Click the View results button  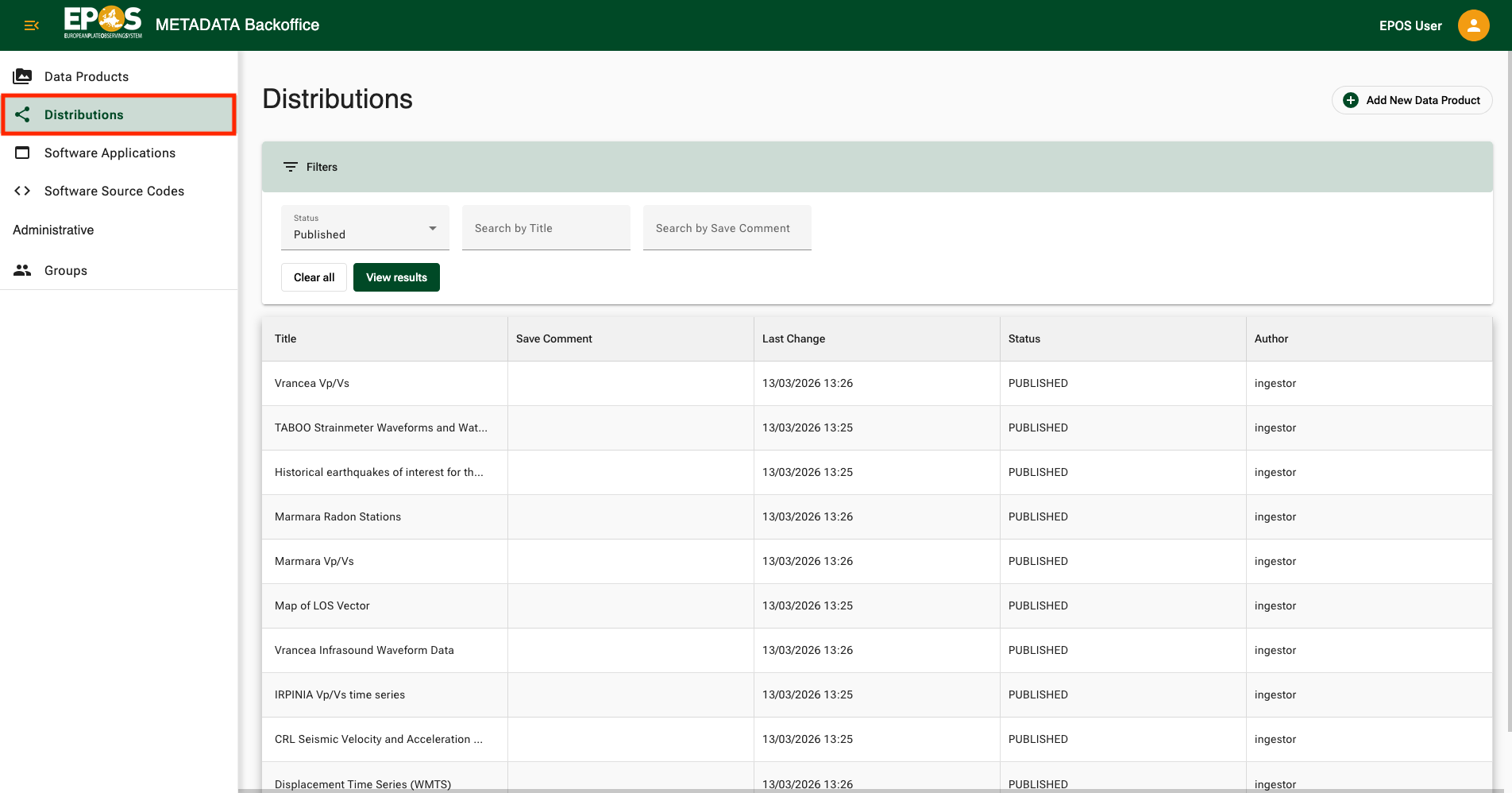(x=396, y=277)
